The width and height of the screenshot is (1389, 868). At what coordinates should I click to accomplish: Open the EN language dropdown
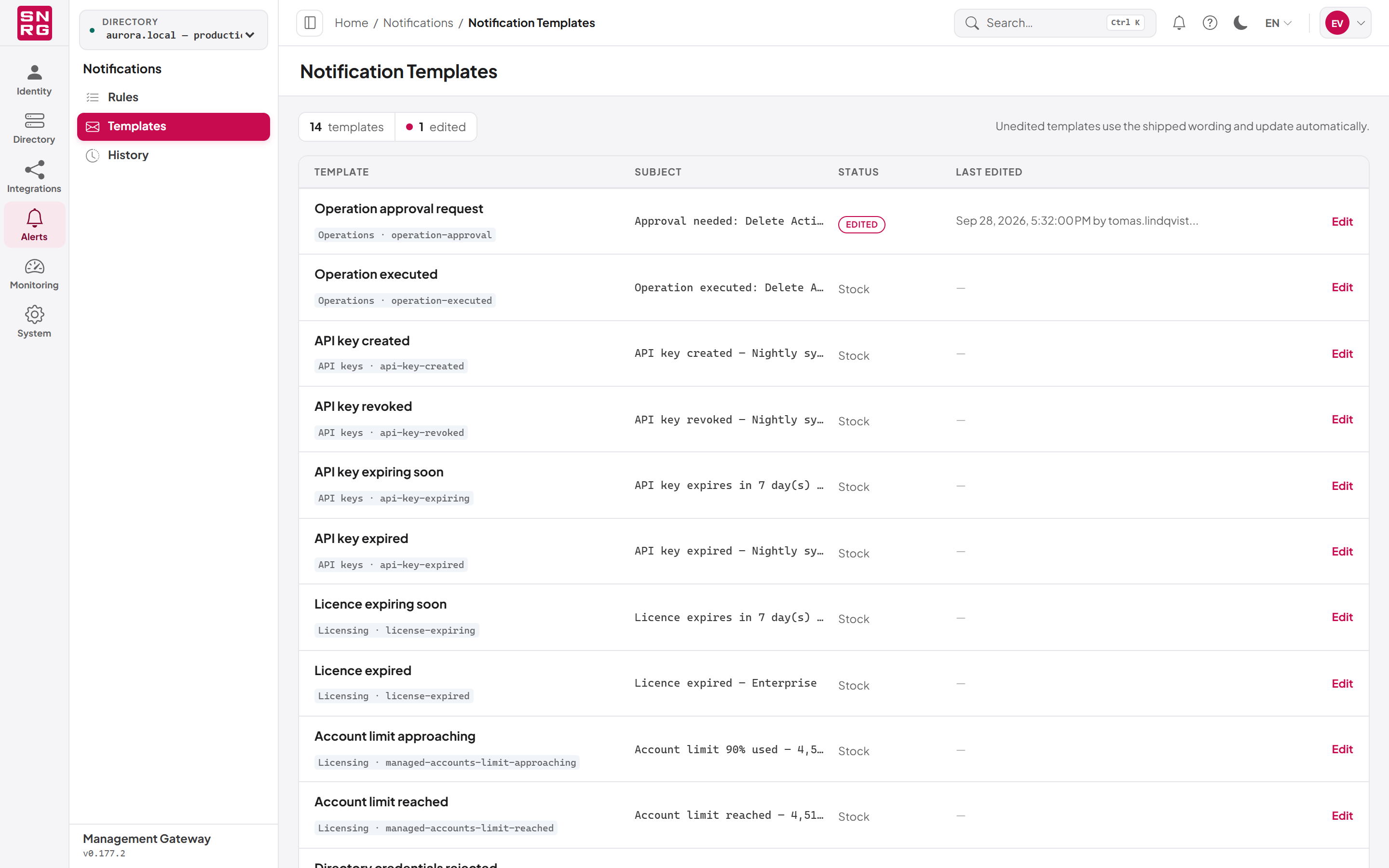pyautogui.click(x=1278, y=23)
